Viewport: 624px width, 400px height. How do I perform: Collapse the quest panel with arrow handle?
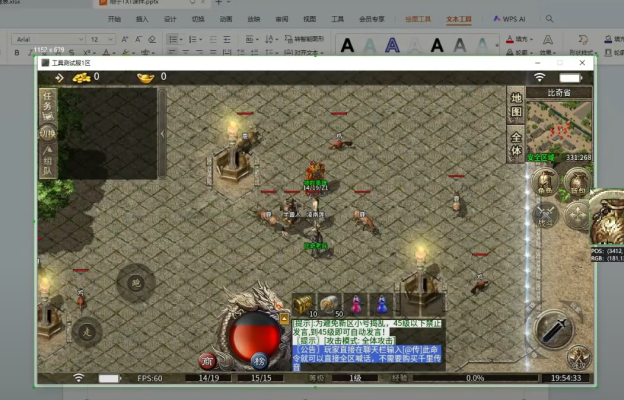point(163,133)
